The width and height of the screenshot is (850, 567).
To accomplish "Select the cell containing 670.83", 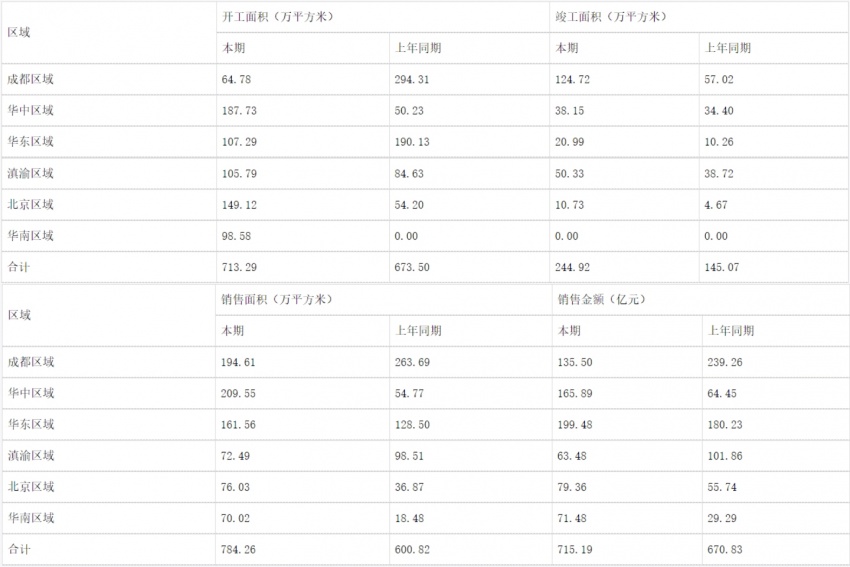I will (724, 549).
